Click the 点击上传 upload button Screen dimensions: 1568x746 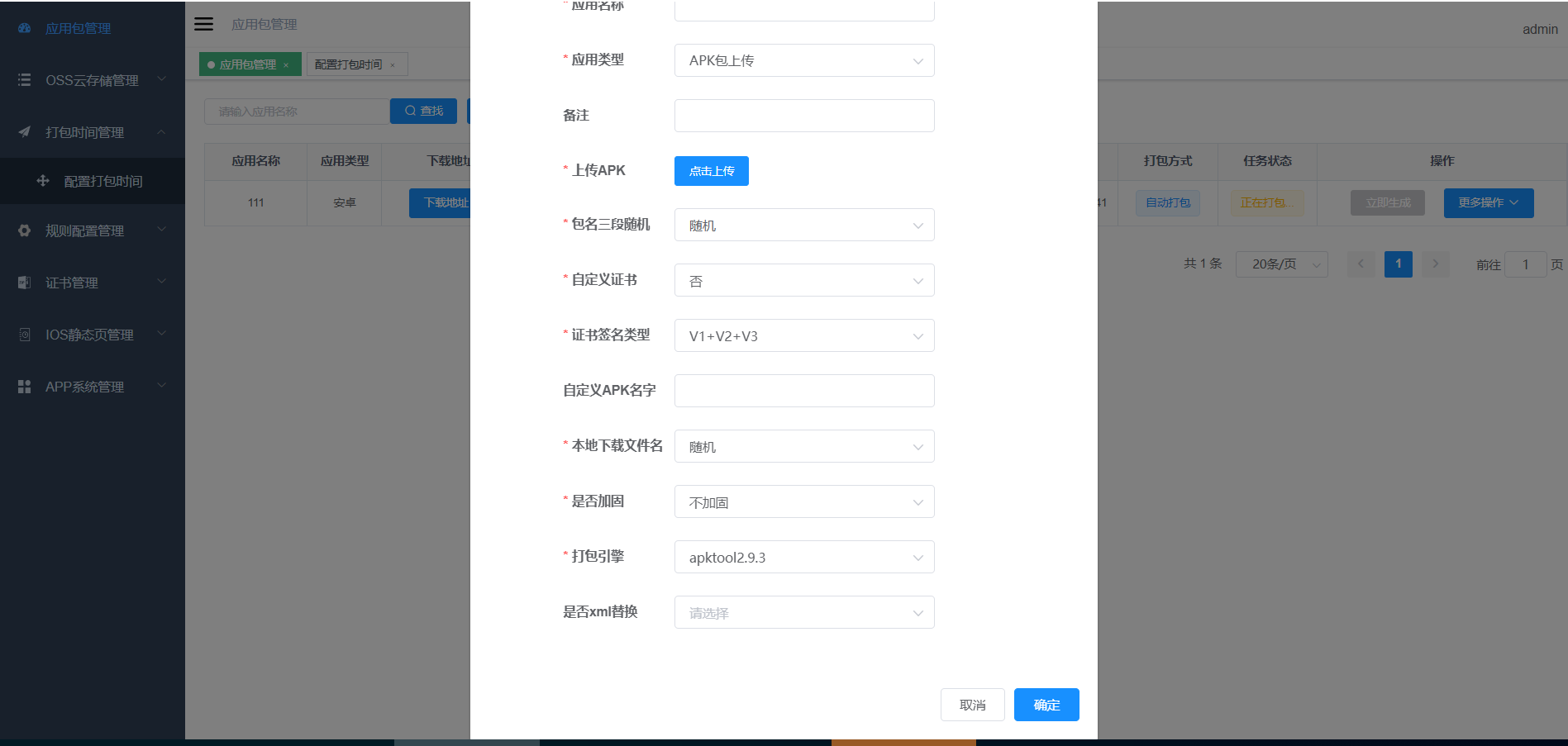tap(711, 171)
